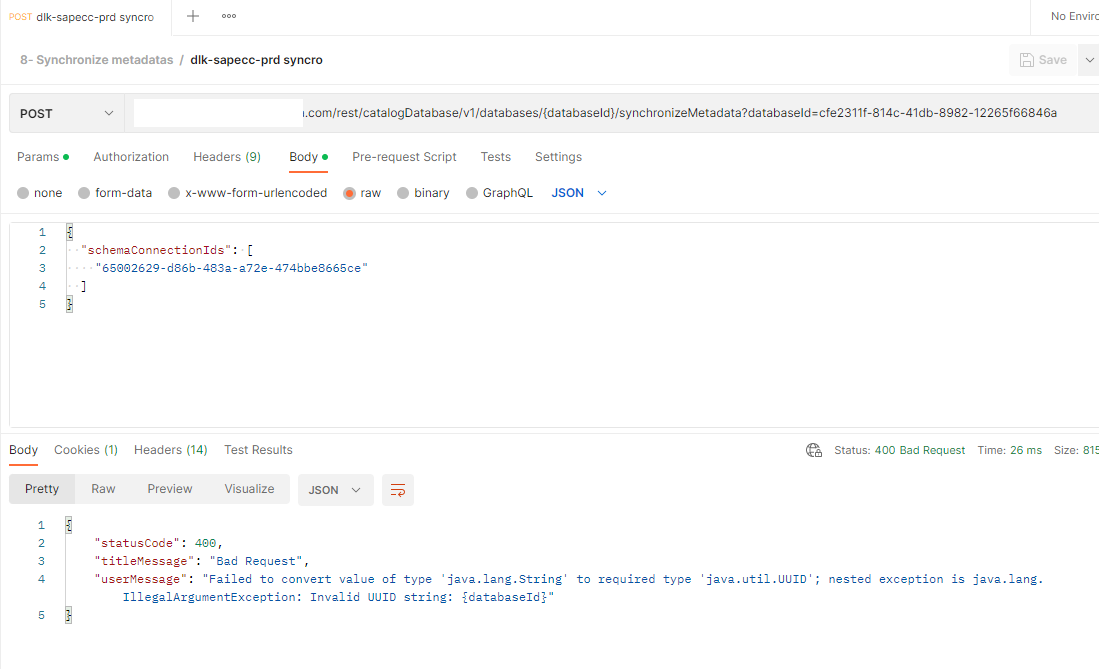Select the request Body tab
The height and width of the screenshot is (669, 1099).
[308, 156]
